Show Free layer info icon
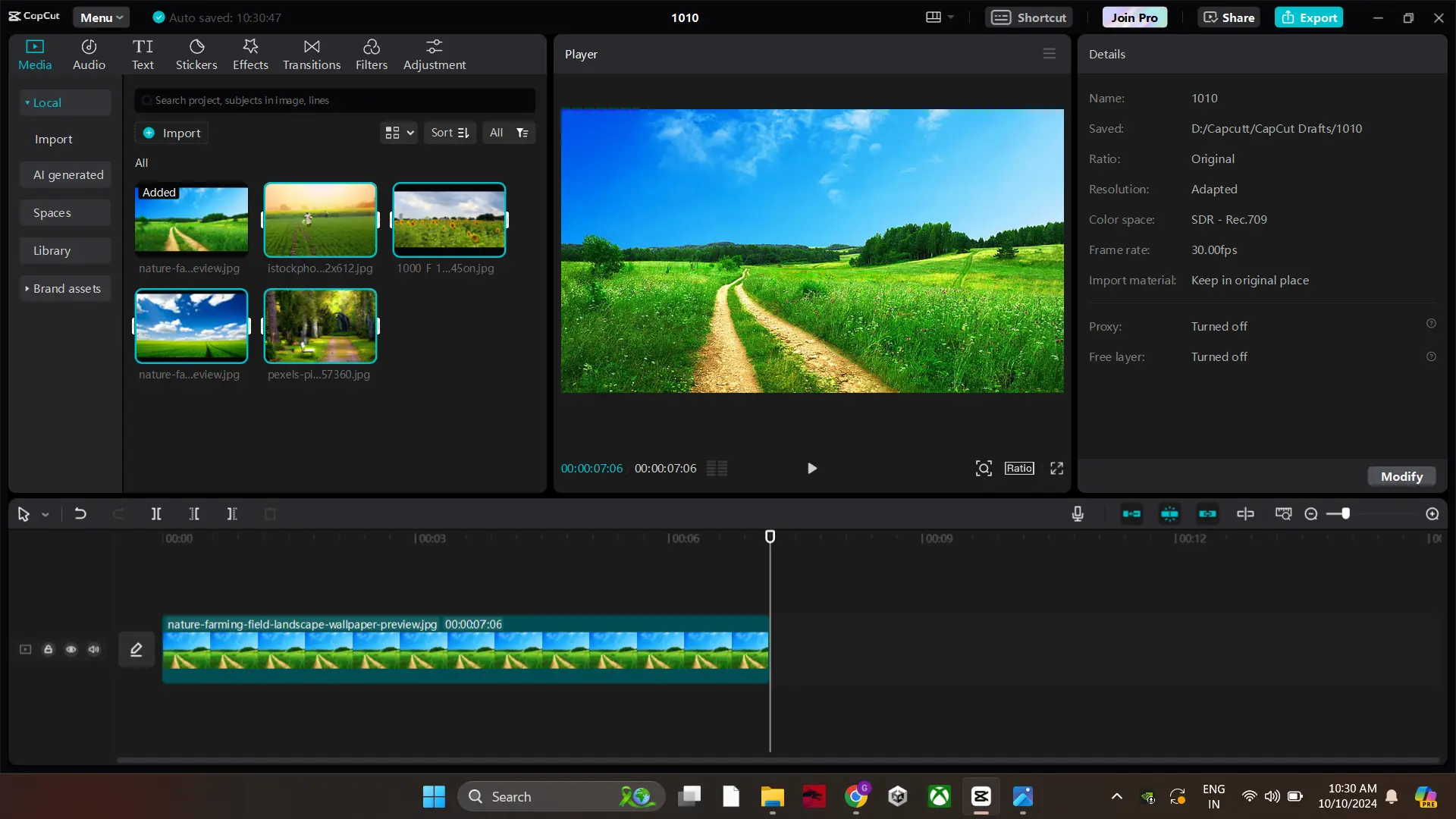The width and height of the screenshot is (1456, 819). click(x=1431, y=356)
